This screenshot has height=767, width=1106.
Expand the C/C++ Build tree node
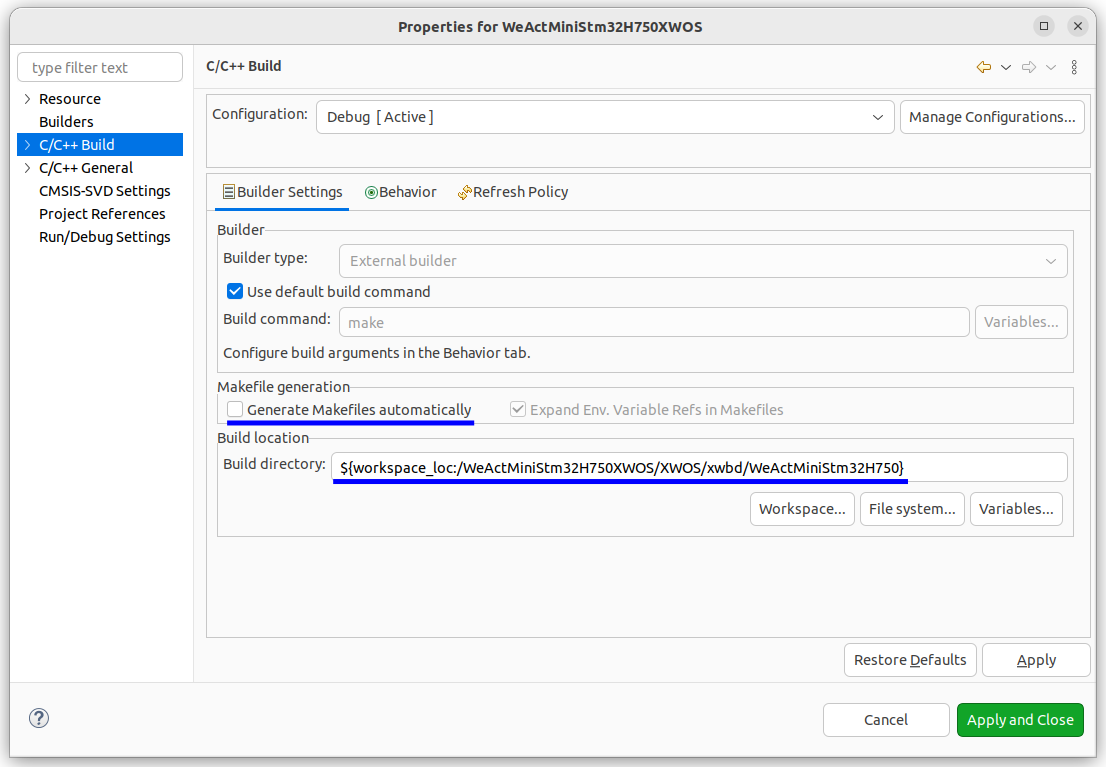pos(28,145)
